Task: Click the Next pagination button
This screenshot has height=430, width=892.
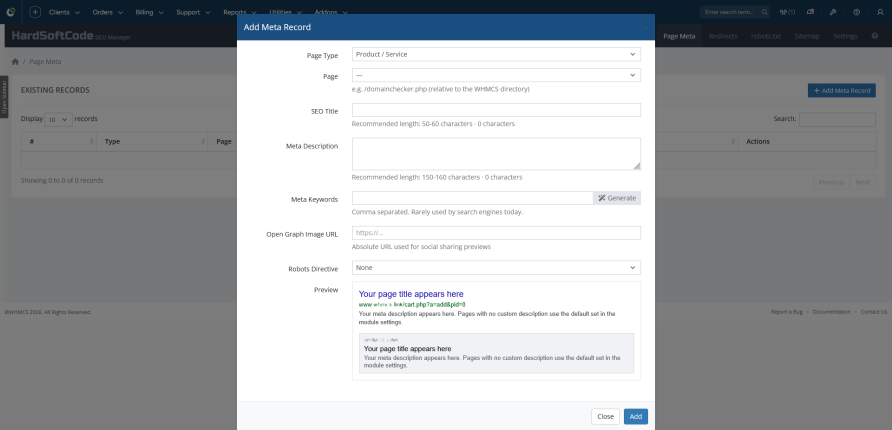Action: 862,182
